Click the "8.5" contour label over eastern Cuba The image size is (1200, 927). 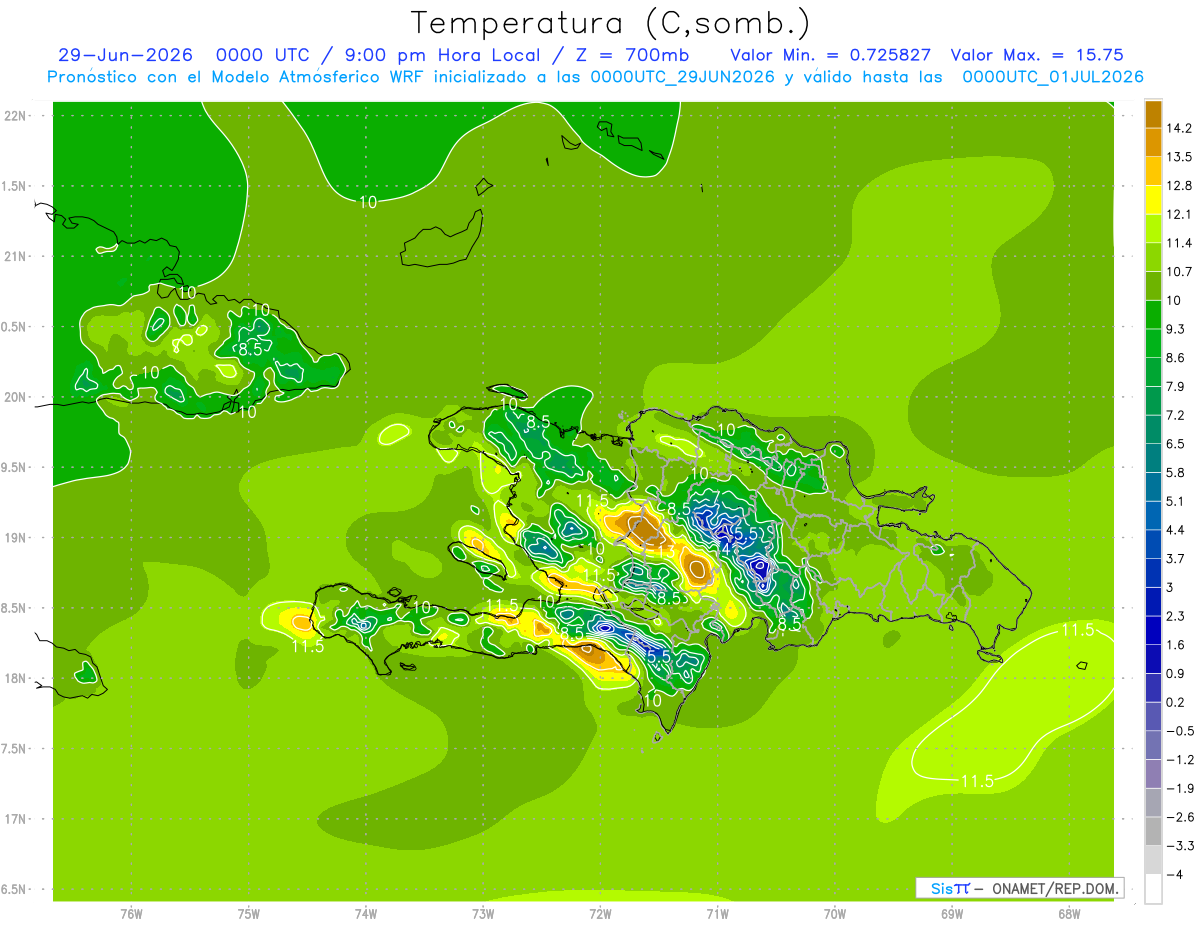250,349
